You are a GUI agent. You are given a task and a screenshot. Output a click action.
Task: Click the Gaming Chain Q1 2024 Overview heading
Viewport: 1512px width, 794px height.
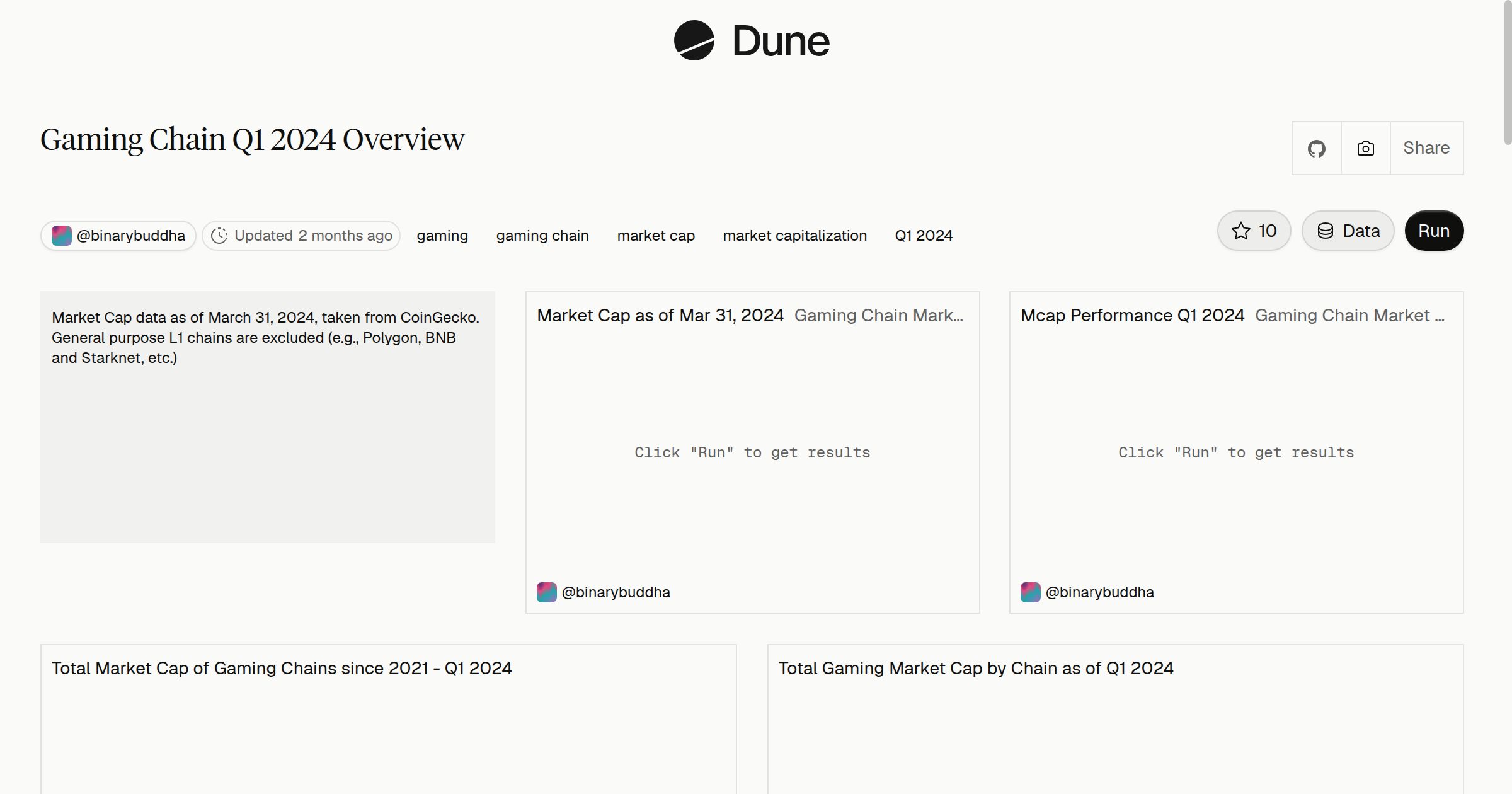pos(253,139)
